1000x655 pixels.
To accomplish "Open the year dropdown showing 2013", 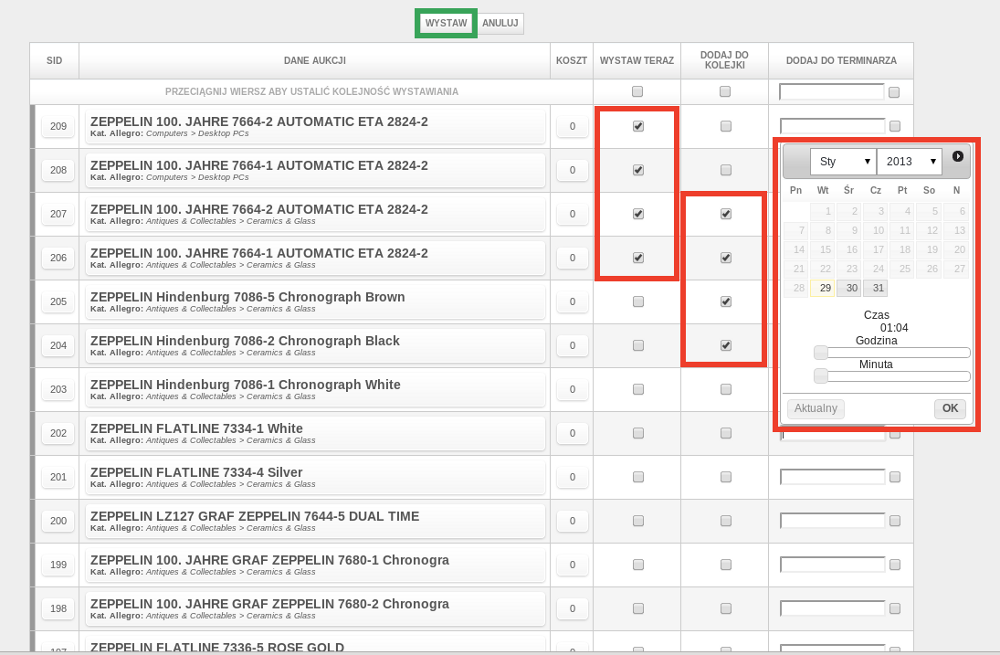I will 909,161.
